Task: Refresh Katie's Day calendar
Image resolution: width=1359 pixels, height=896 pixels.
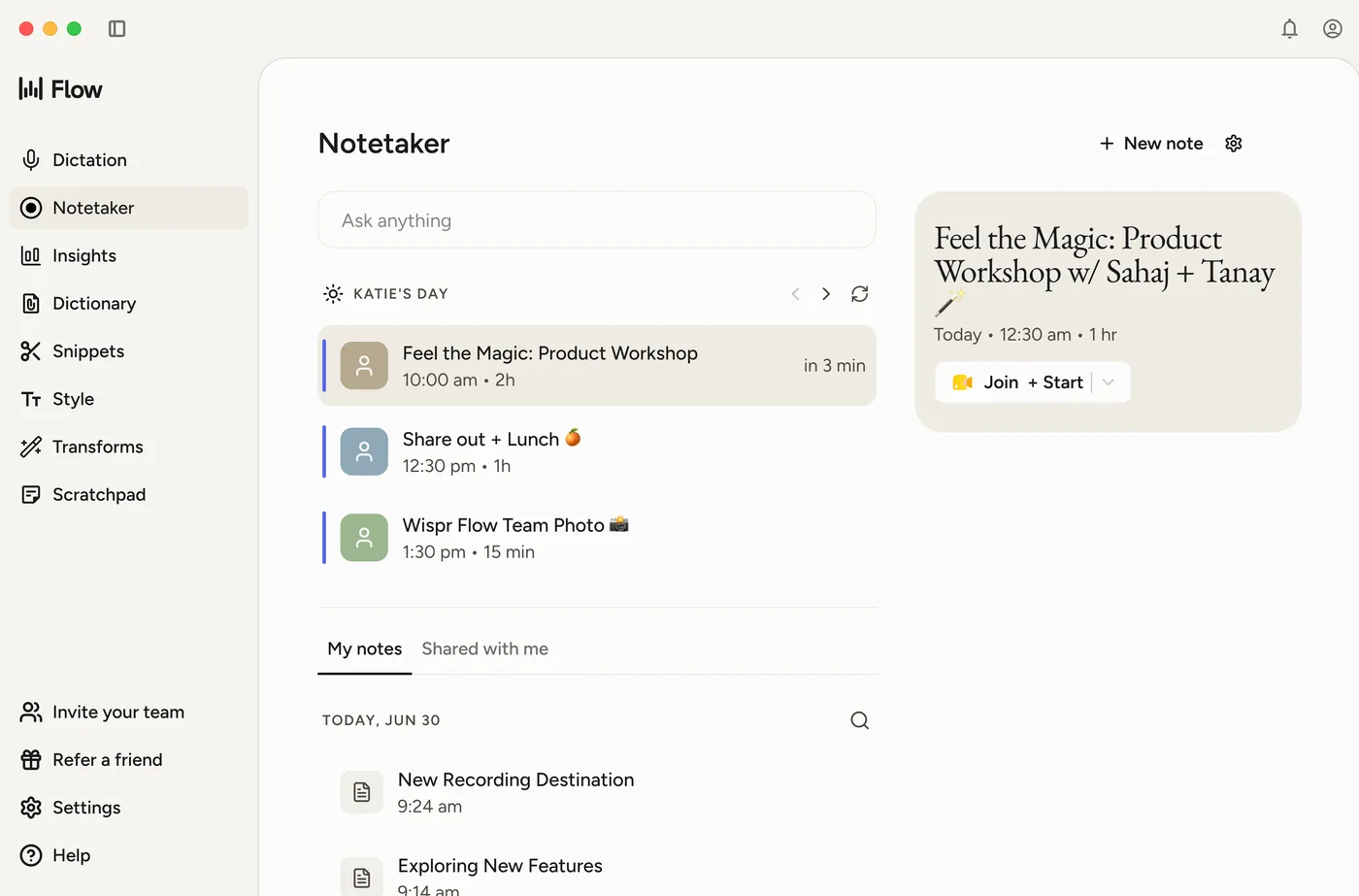Action: point(860,294)
